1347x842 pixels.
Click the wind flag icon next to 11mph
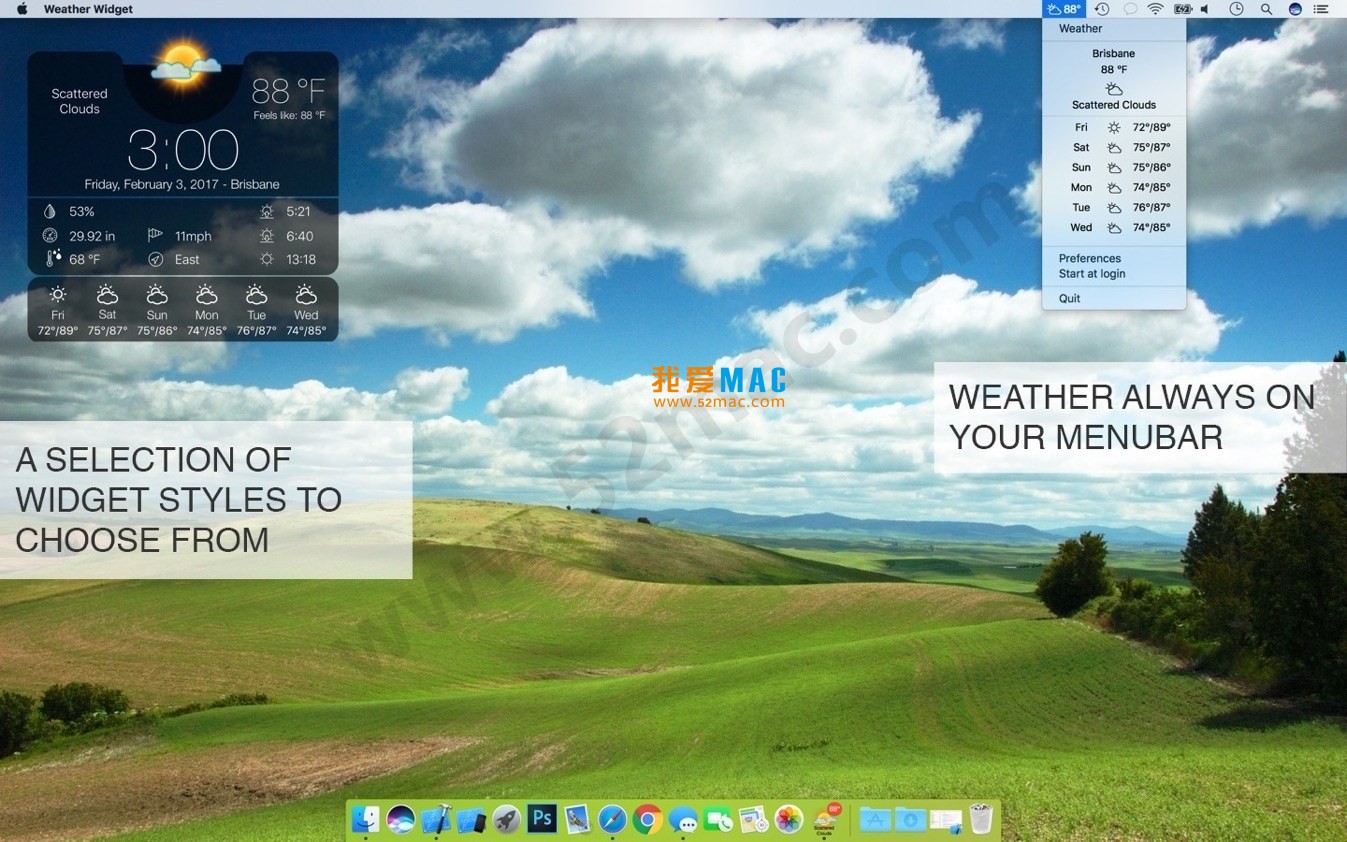(155, 234)
